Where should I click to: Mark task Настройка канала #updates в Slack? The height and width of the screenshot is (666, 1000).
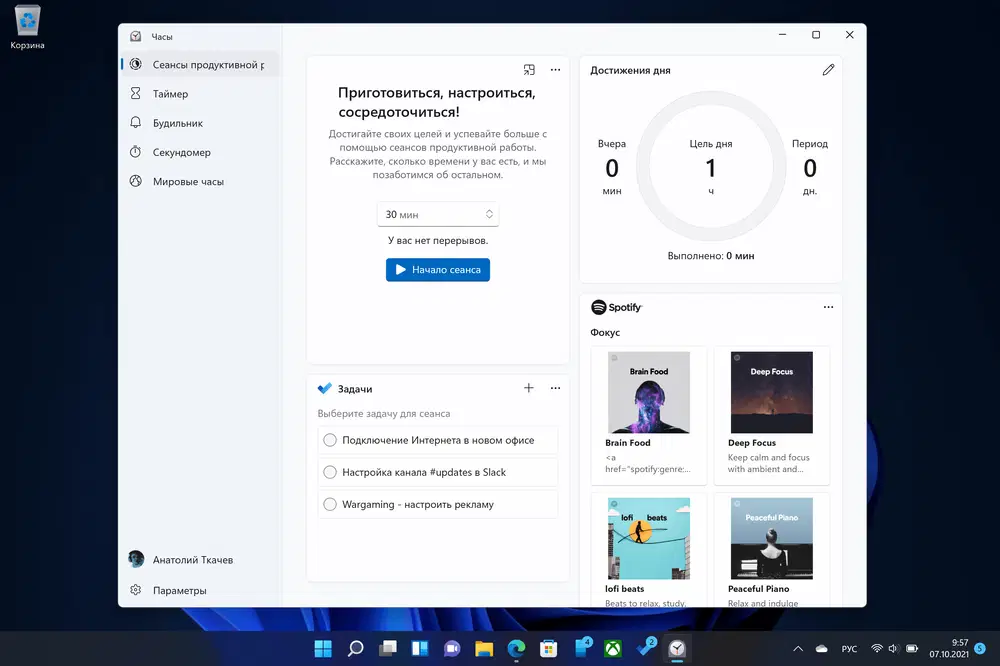[x=330, y=472]
